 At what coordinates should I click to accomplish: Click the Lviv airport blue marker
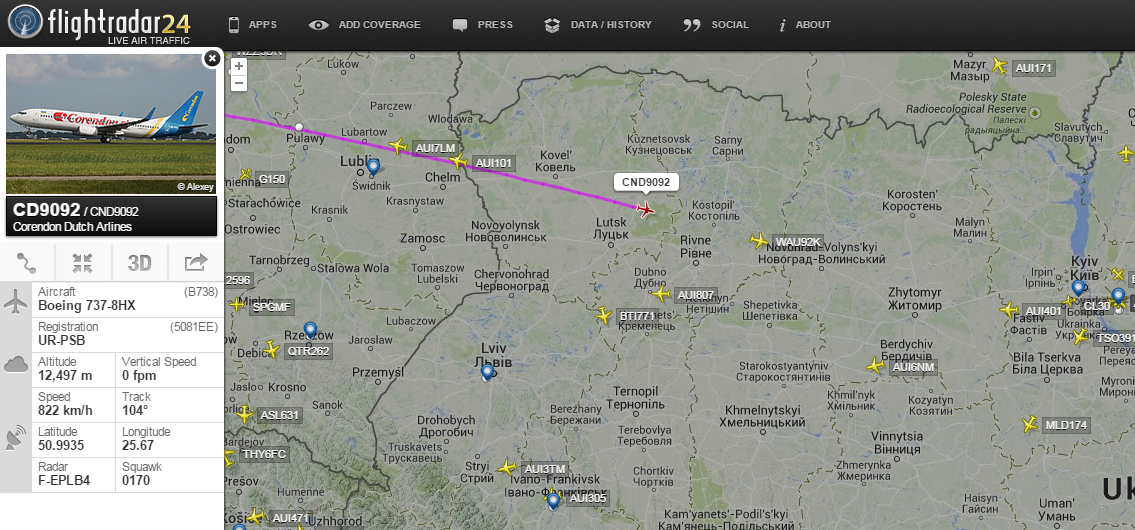[x=488, y=372]
